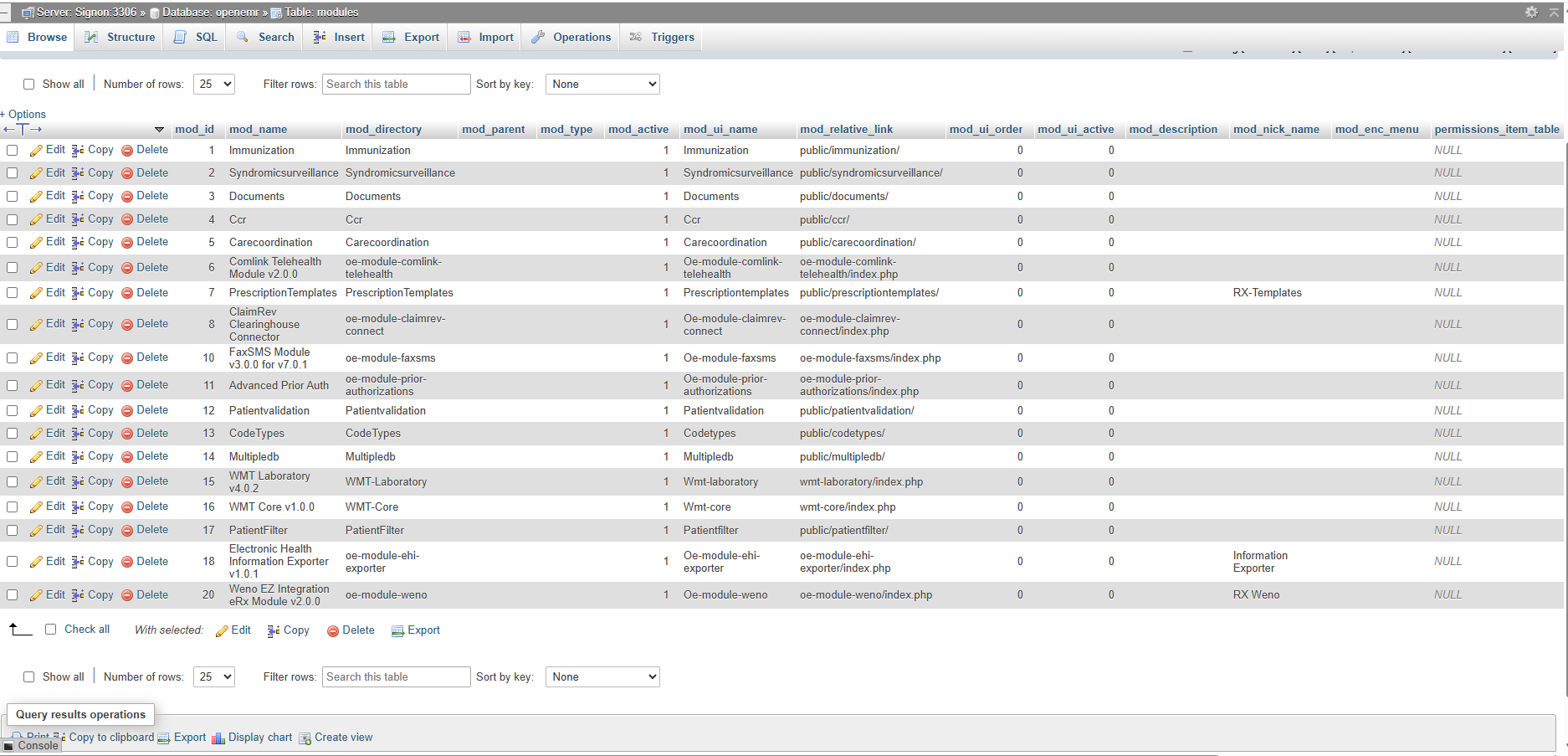Click the red Delete icon for the Ccr row
The image size is (1568, 756).
127,220
